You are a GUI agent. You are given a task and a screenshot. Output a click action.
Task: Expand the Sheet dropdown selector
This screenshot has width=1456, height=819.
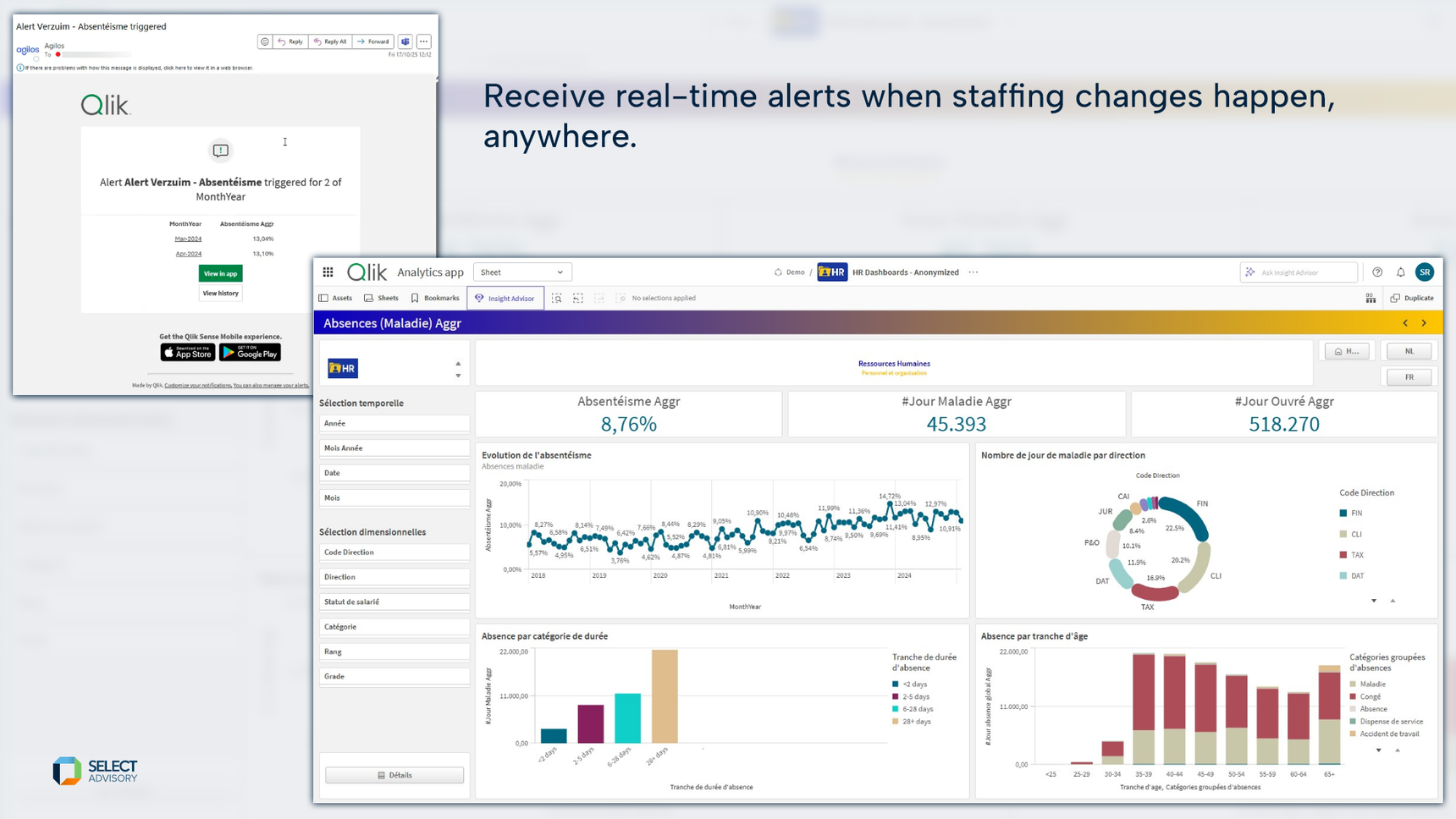[522, 272]
